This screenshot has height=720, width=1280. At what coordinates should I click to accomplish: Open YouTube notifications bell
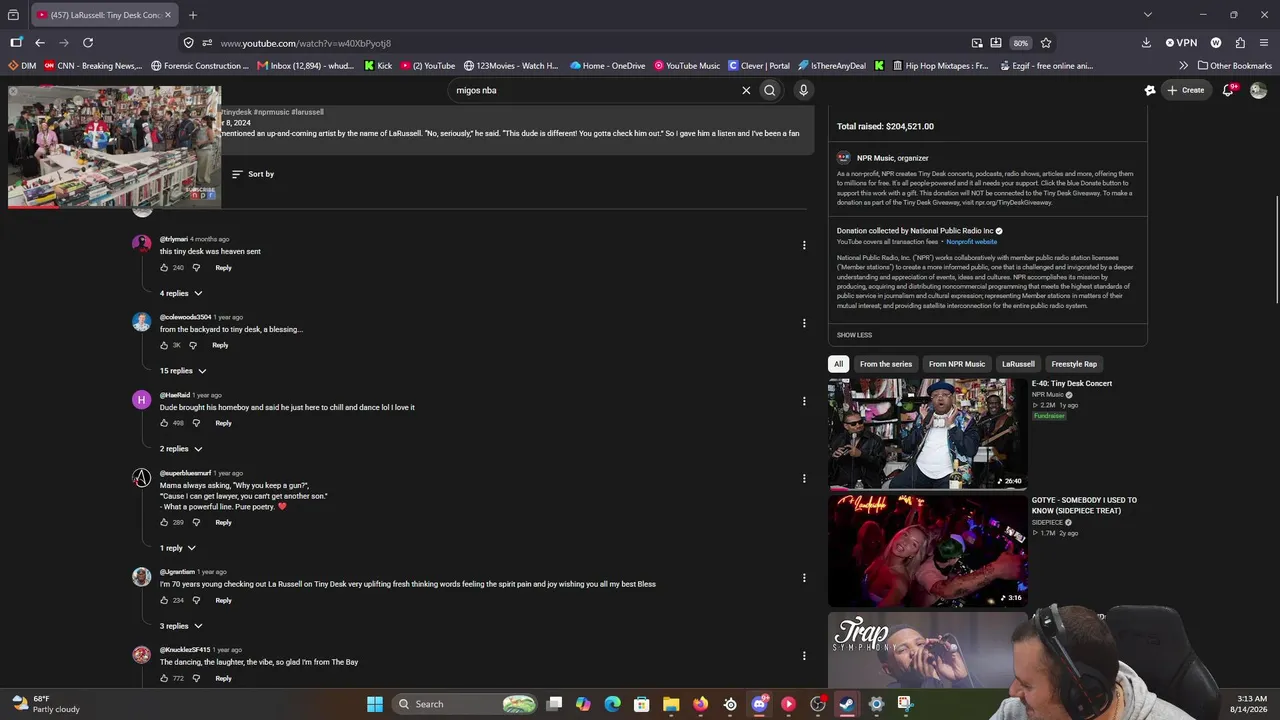(x=1229, y=90)
